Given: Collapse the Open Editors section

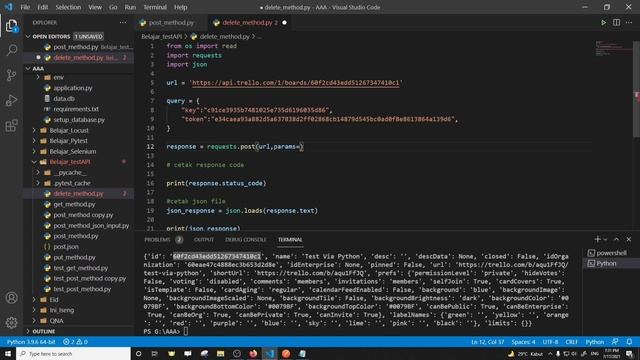Looking at the screenshot, I should pyautogui.click(x=28, y=36).
